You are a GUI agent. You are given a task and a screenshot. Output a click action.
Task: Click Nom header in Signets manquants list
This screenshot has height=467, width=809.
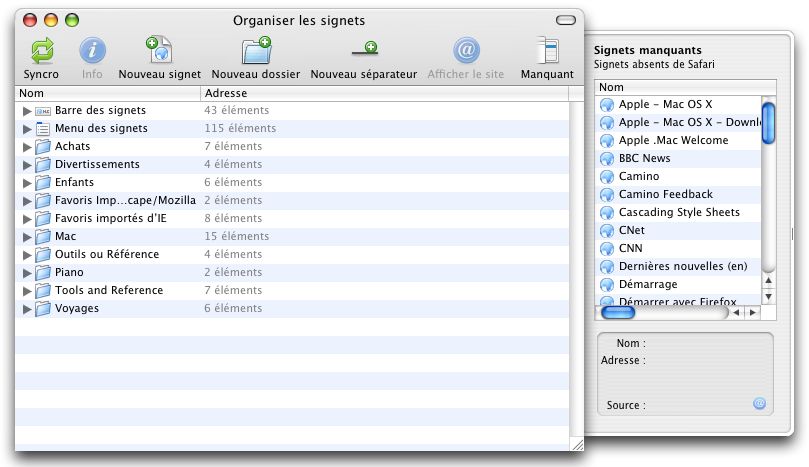(x=685, y=87)
